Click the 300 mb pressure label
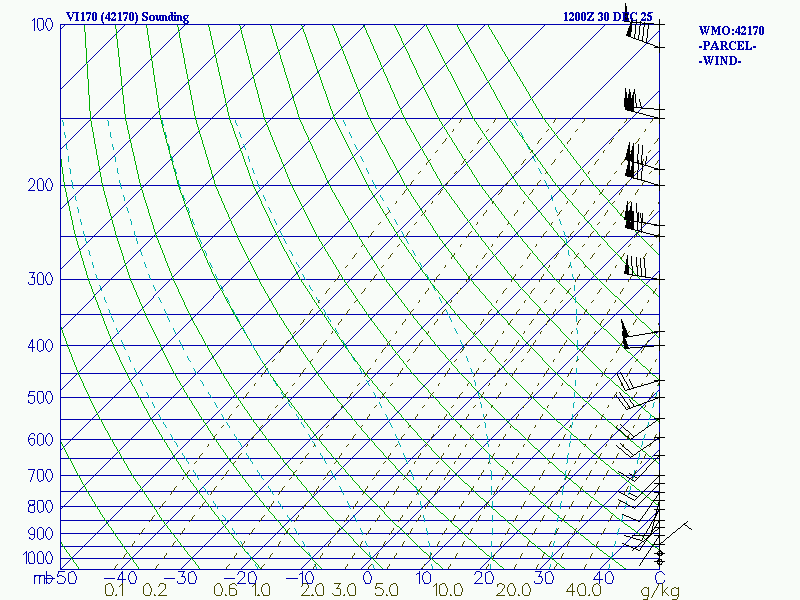This screenshot has height=600, width=800. (x=40, y=279)
